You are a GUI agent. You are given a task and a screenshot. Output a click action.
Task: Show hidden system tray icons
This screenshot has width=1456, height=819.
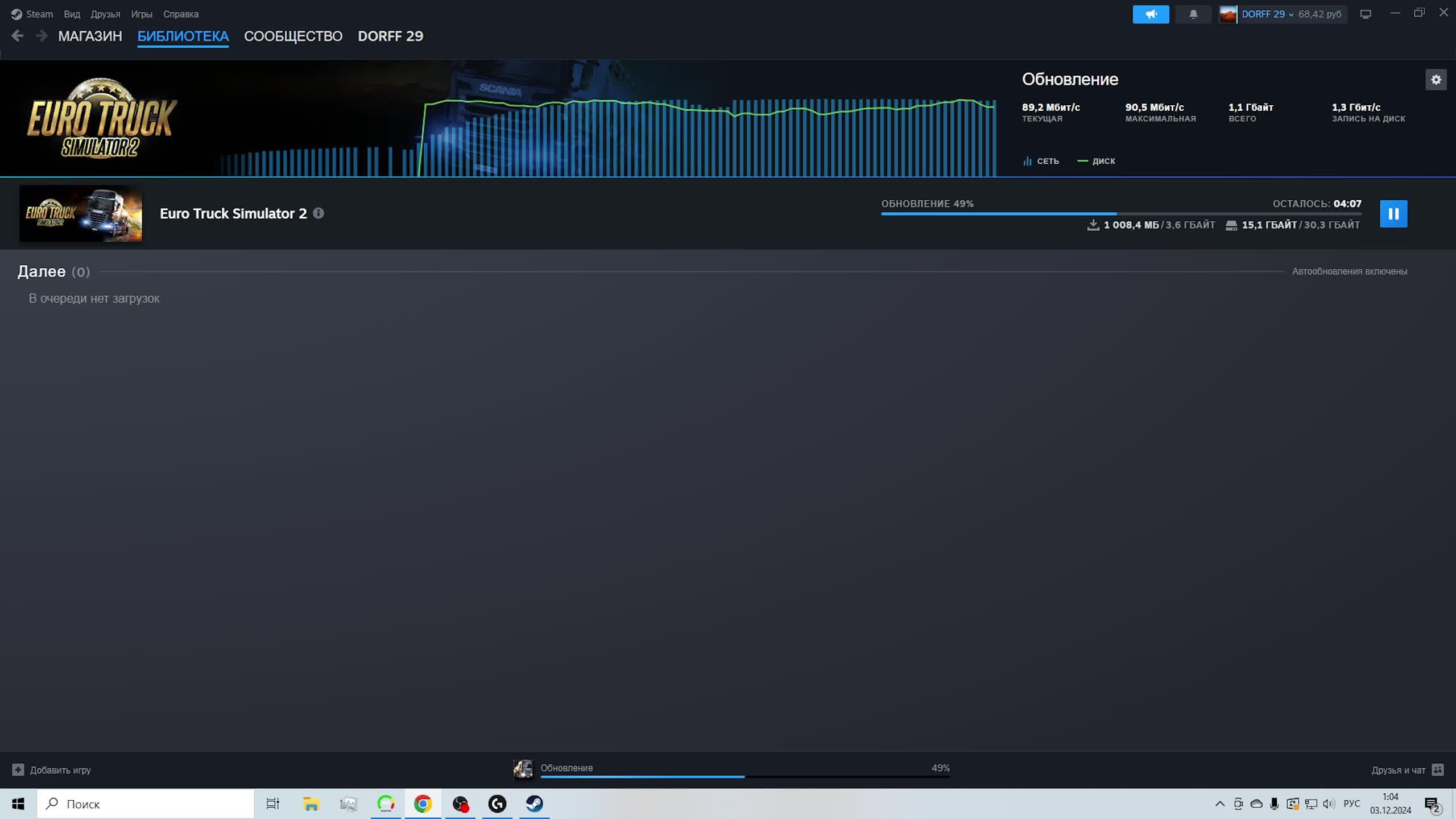[1219, 804]
